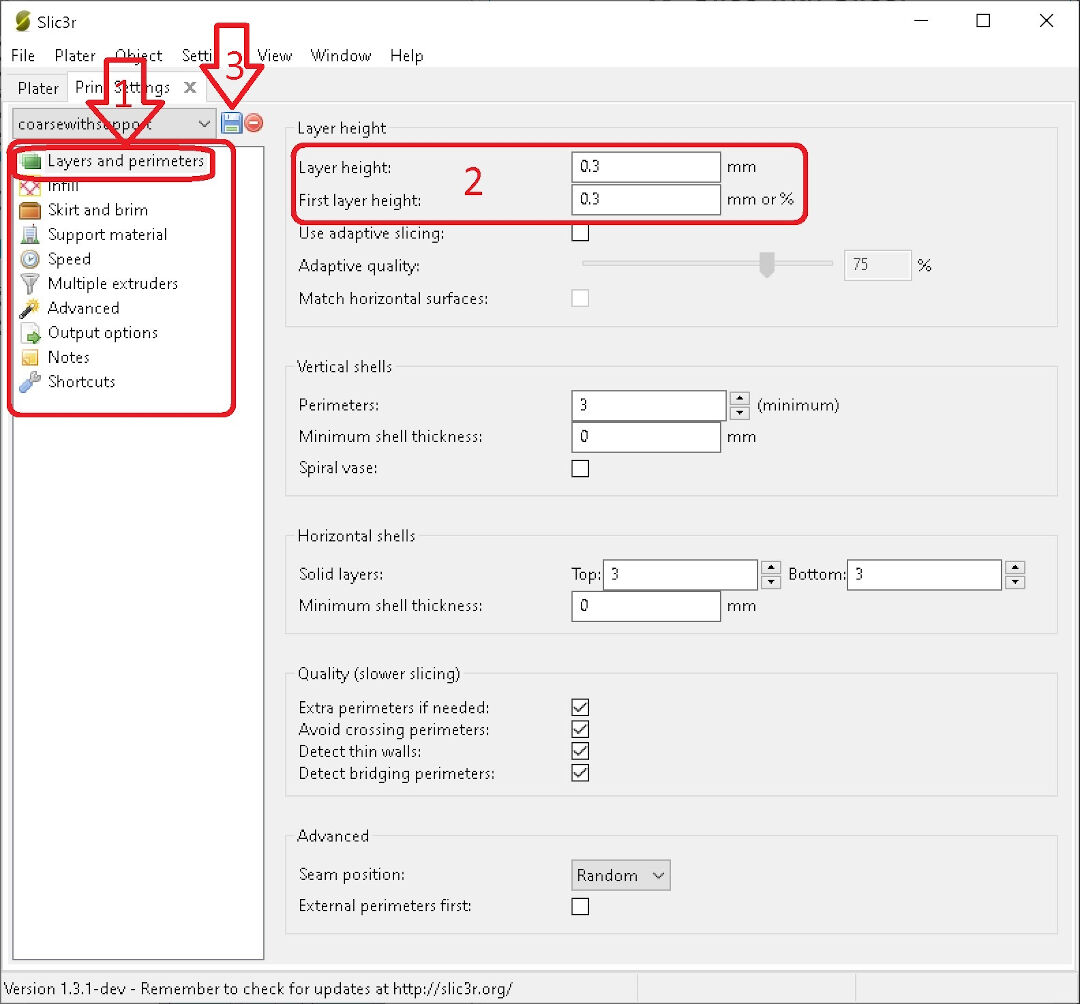The image size is (1080, 1004).
Task: Click the Speed clock icon
Action: 30,259
